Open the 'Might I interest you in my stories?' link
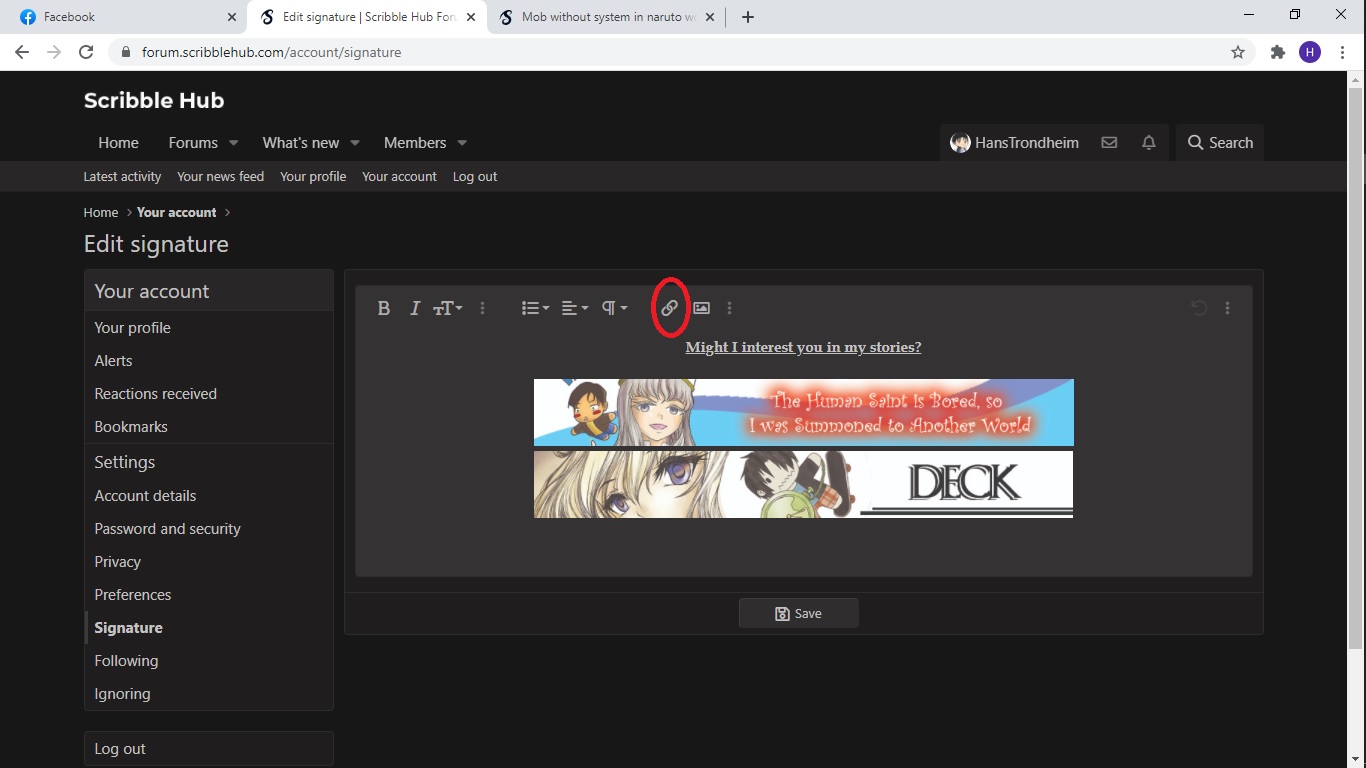 (x=803, y=347)
